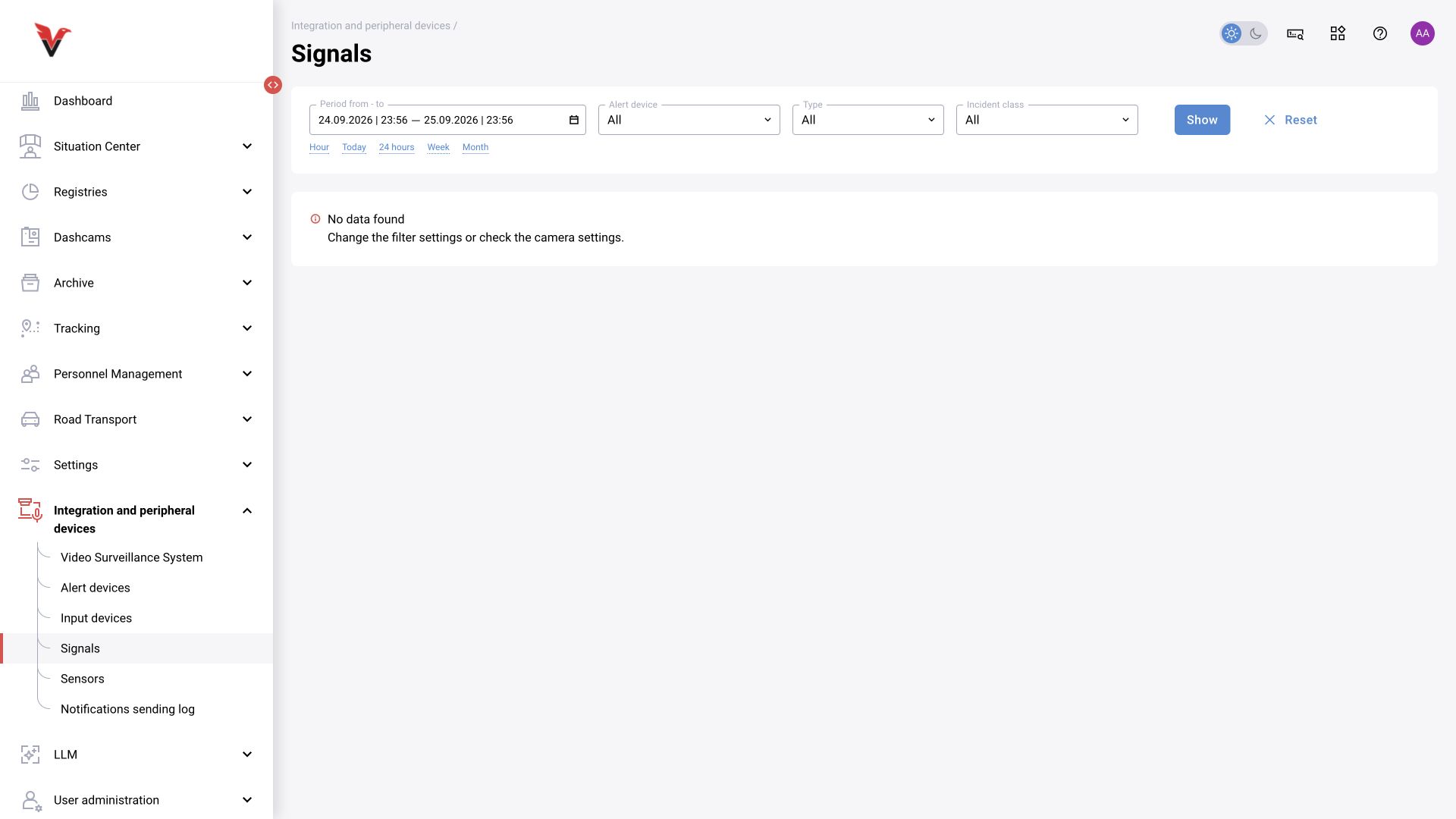Expand the Situation Center chevron
1456x819 pixels.
(x=247, y=146)
